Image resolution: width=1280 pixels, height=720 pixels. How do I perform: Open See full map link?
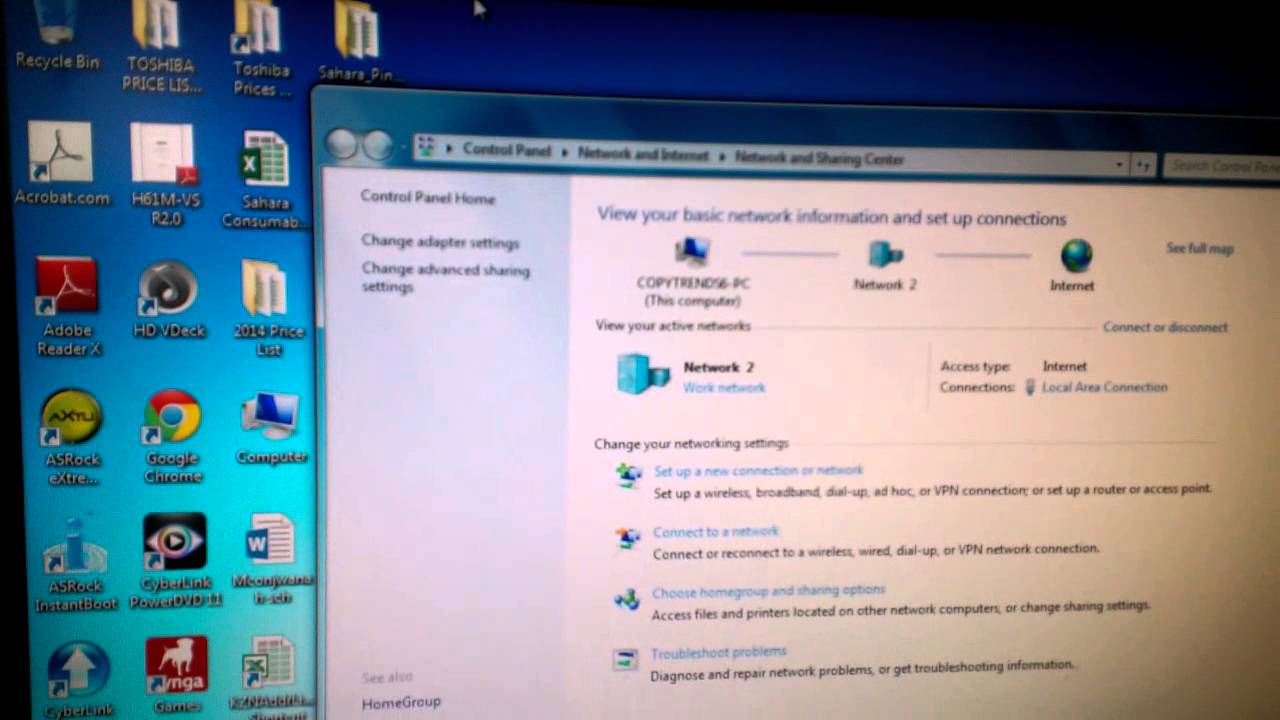[x=1199, y=248]
